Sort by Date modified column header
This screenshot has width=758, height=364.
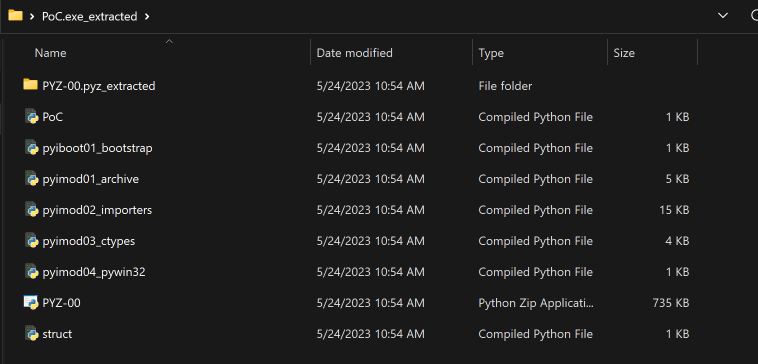[354, 53]
